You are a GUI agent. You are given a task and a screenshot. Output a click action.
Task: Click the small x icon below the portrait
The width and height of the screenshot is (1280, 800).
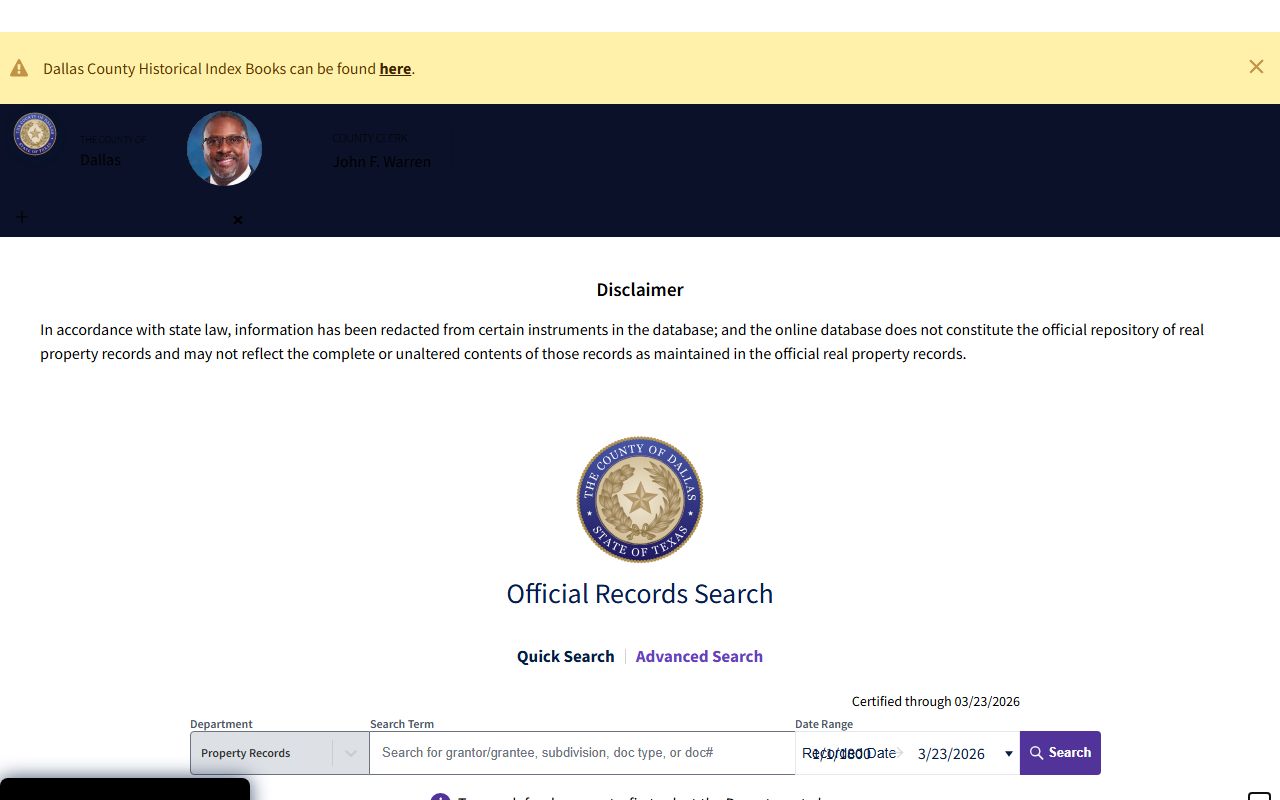[x=238, y=220]
